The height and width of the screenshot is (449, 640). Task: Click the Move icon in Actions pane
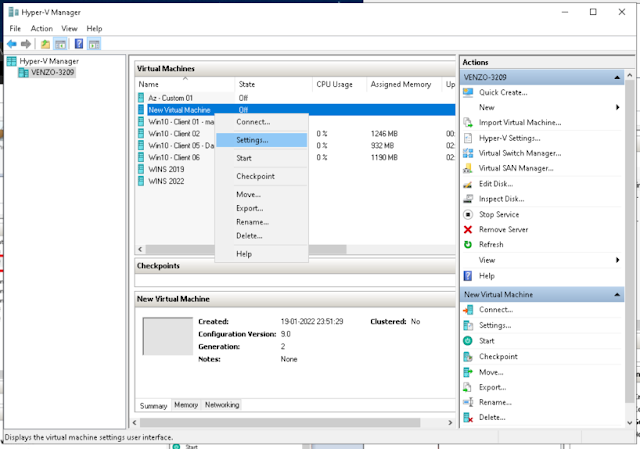(468, 372)
